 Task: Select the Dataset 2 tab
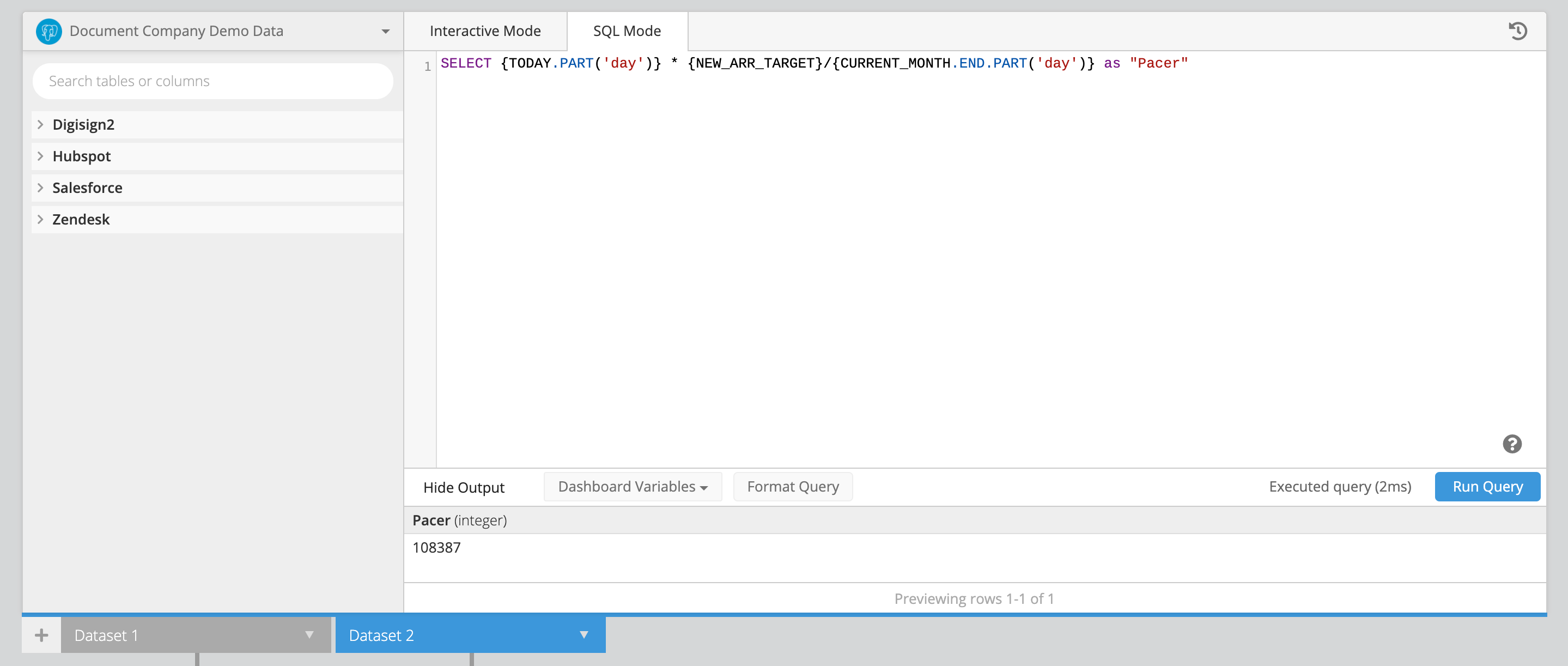(x=470, y=635)
